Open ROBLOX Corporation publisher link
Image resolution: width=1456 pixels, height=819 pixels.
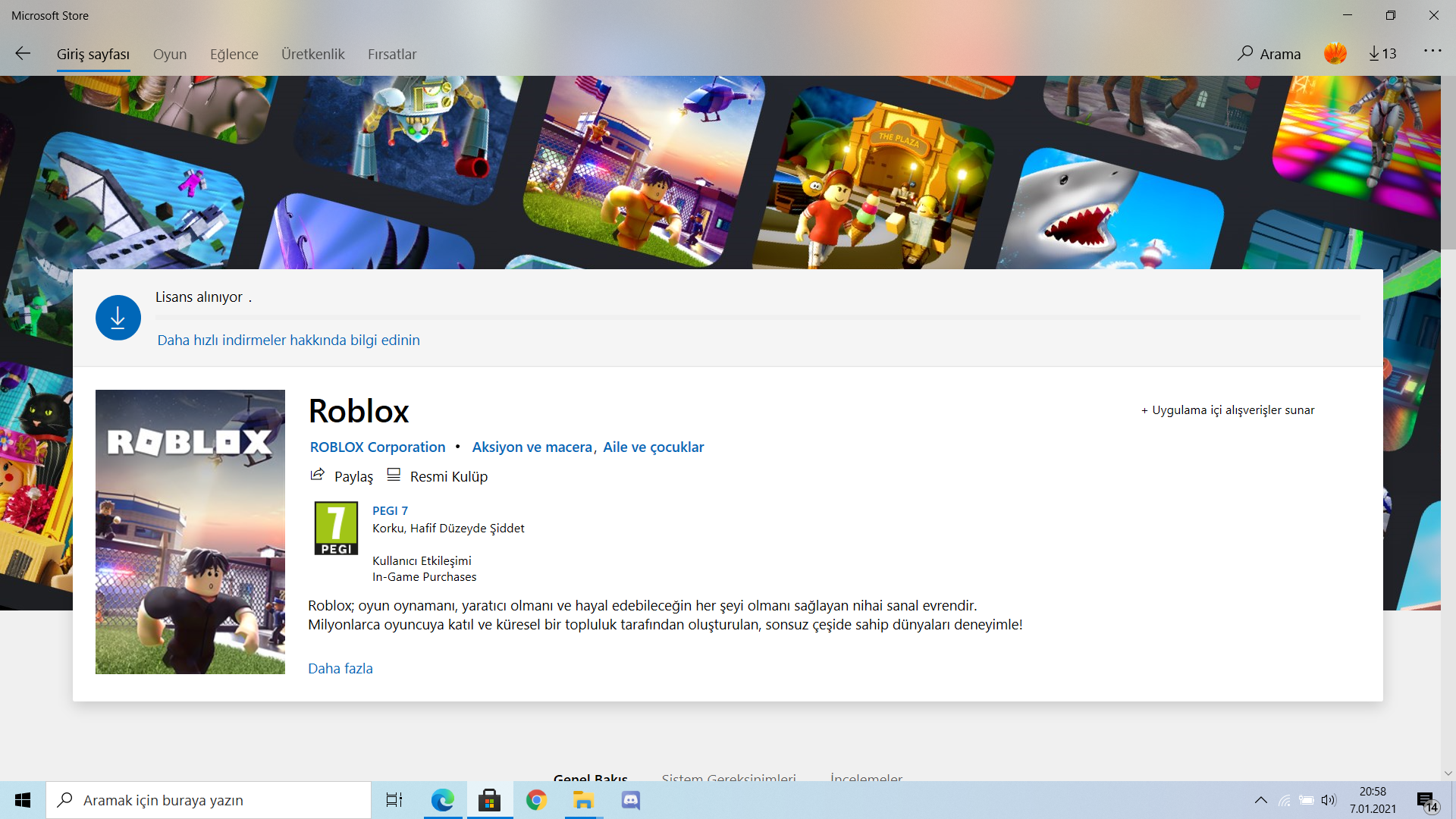click(x=378, y=447)
